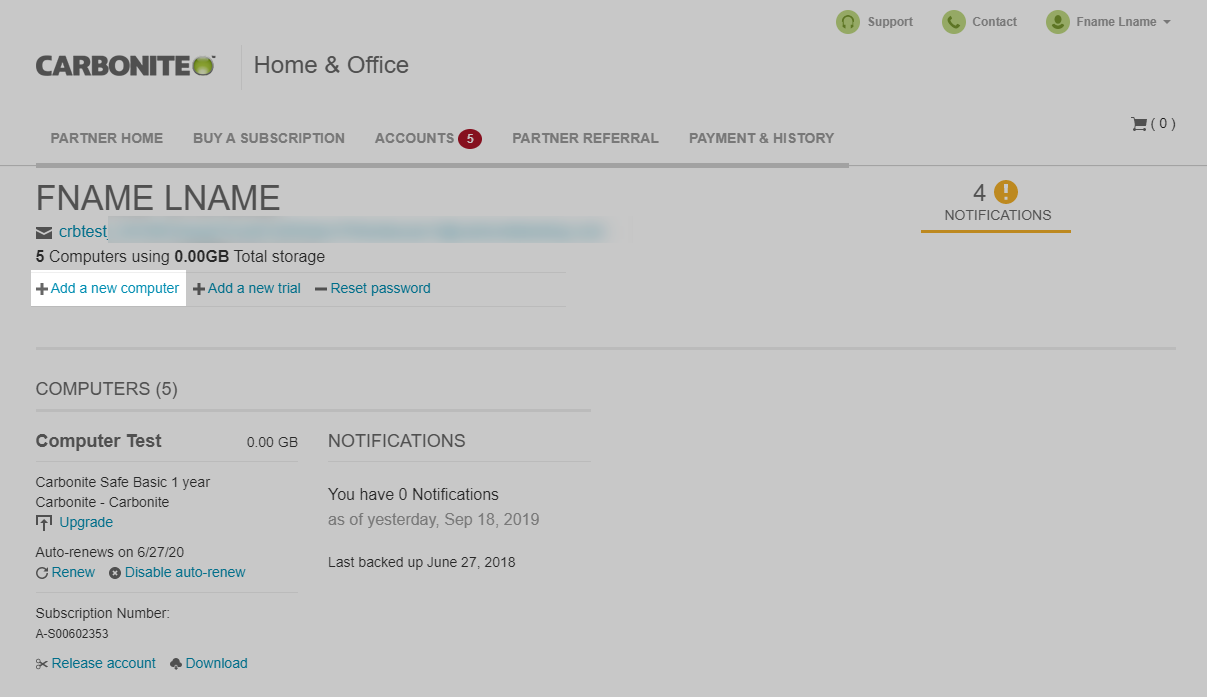Image resolution: width=1207 pixels, height=697 pixels.
Task: Click the Renew circular-arrow icon
Action: click(x=42, y=572)
